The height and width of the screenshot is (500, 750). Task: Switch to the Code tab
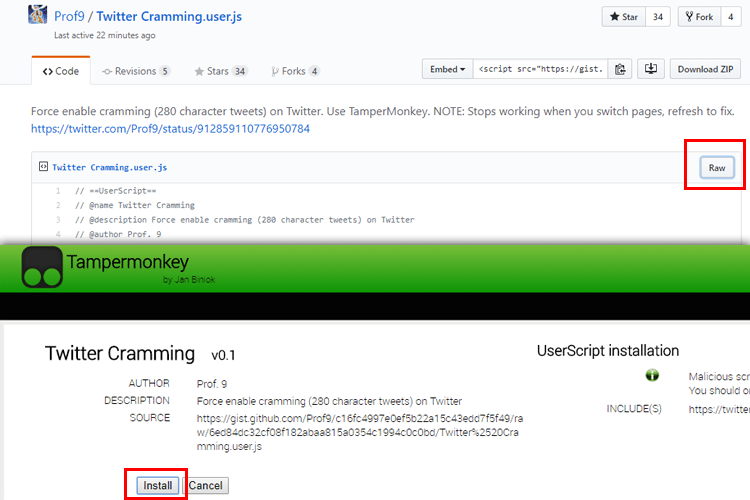pyautogui.click(x=61, y=71)
